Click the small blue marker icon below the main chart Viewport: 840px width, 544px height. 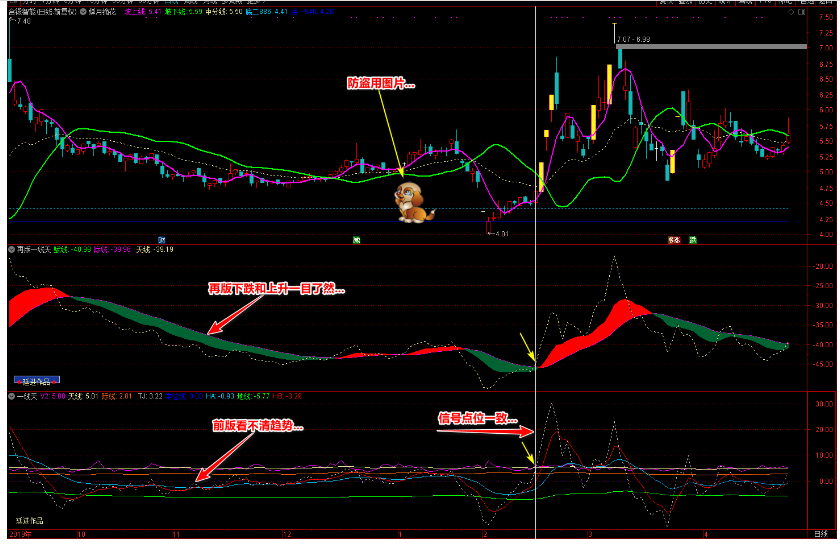coord(161,239)
